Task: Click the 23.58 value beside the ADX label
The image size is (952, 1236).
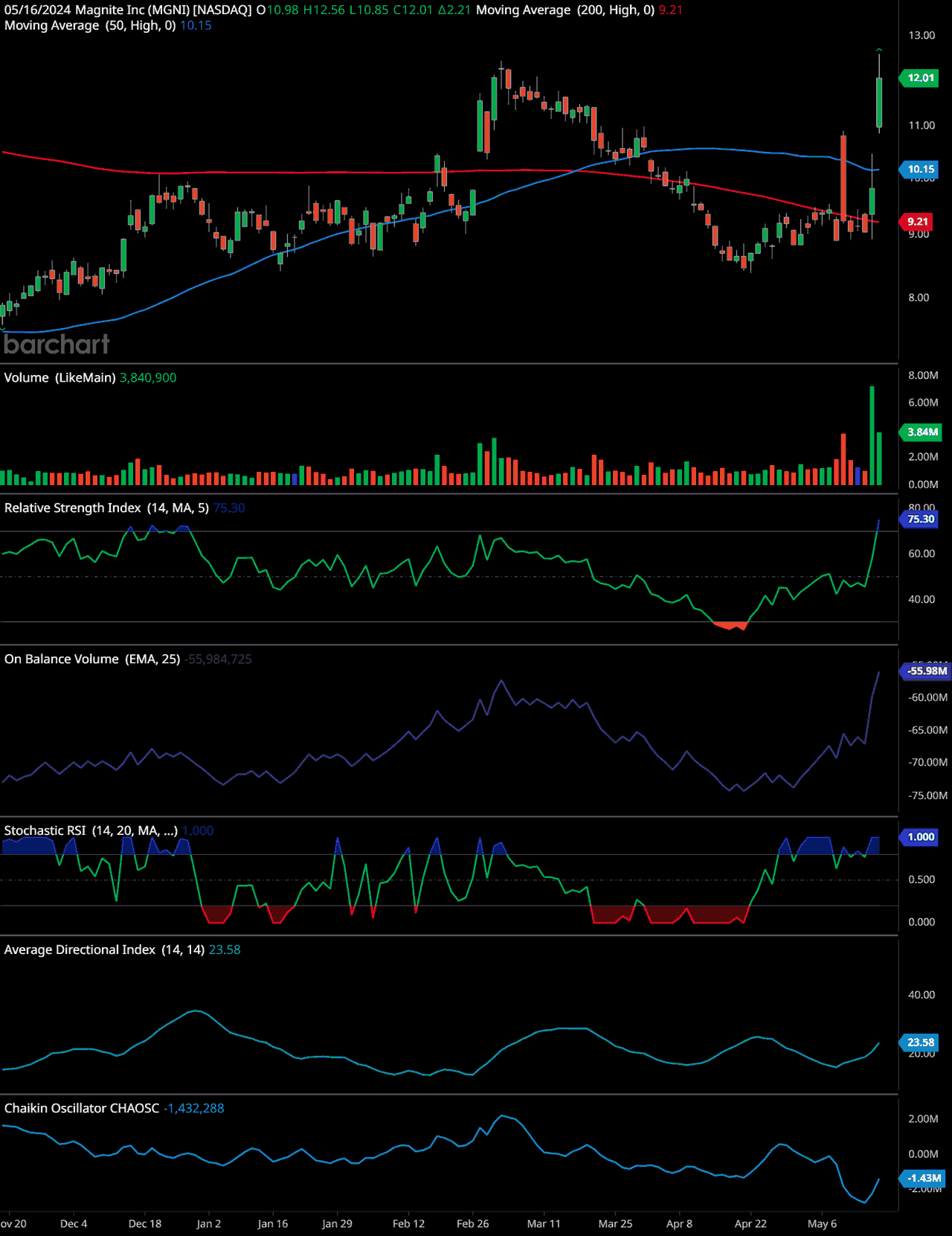Action: tap(225, 950)
